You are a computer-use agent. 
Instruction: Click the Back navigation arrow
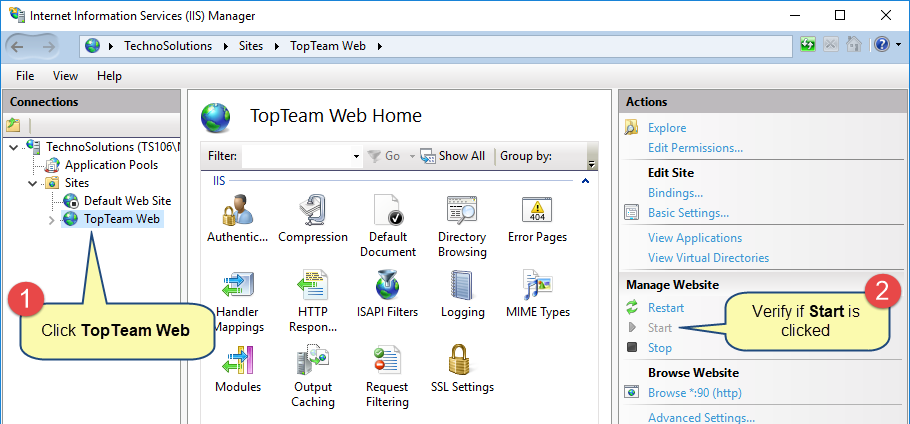coord(17,46)
